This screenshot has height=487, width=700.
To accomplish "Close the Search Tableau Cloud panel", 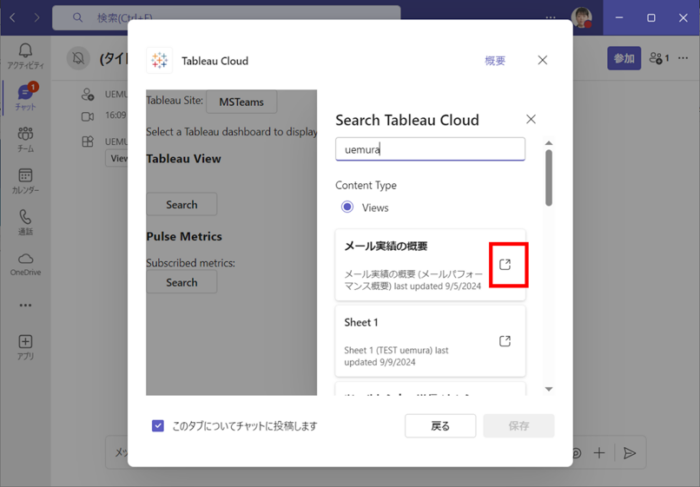I will pos(531,119).
